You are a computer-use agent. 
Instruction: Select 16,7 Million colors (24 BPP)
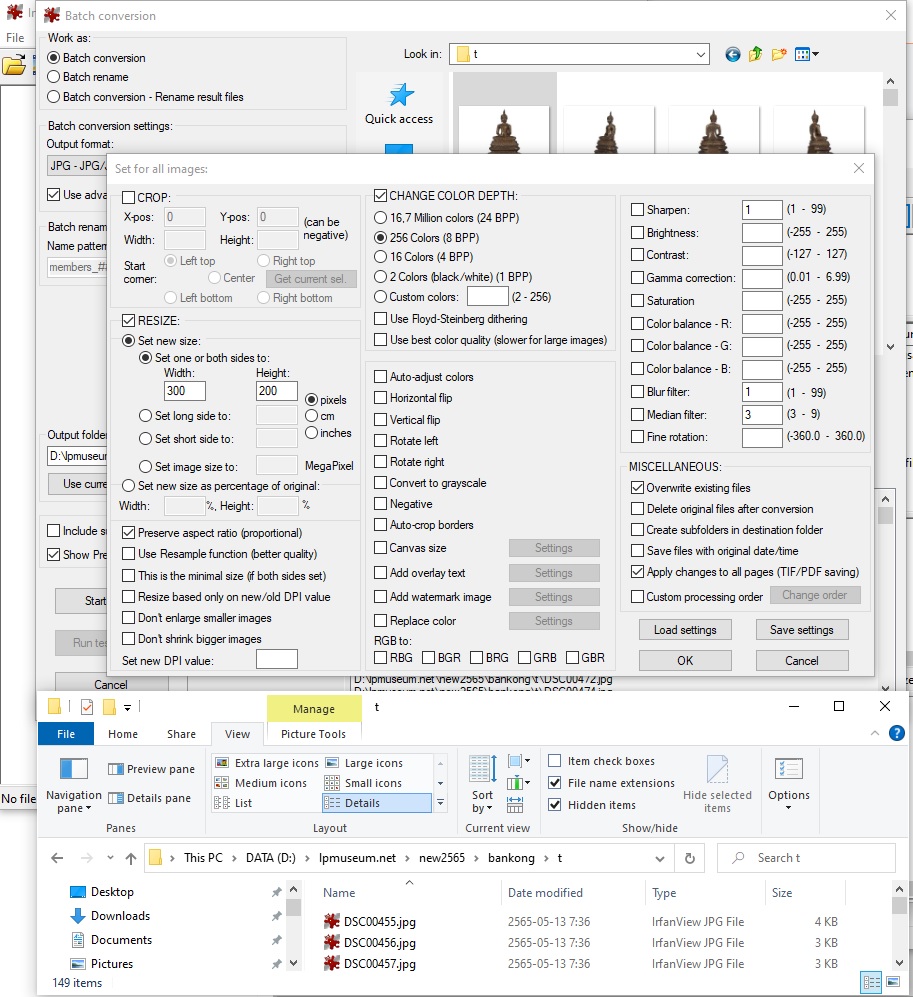(x=380, y=217)
